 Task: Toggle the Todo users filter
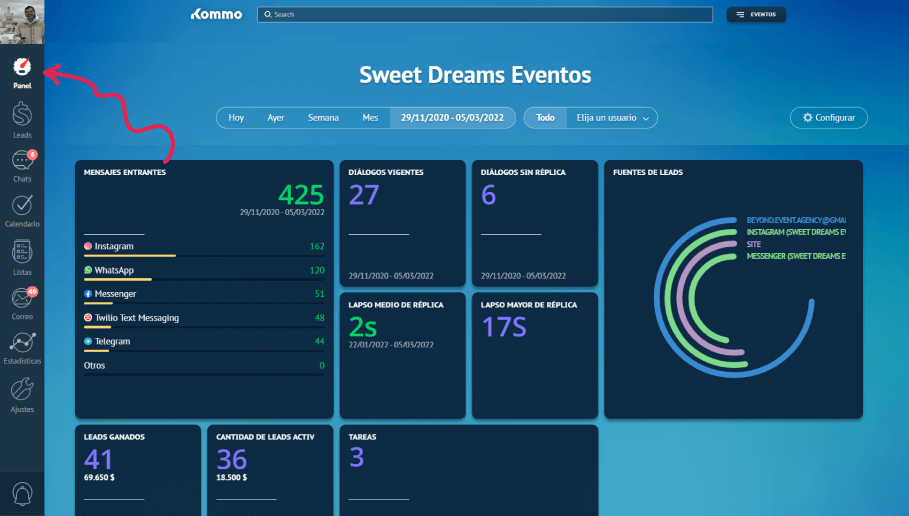[x=545, y=118]
